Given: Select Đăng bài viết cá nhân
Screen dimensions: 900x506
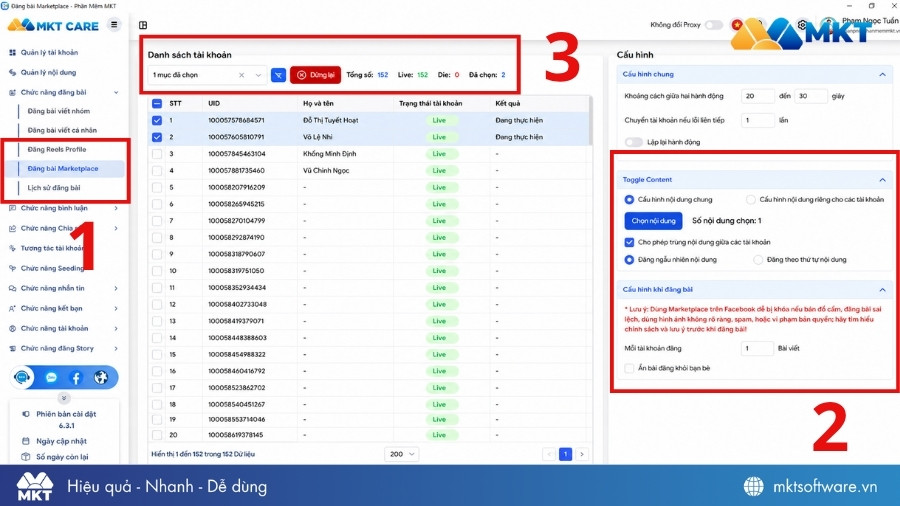Looking at the screenshot, I should click(62, 130).
